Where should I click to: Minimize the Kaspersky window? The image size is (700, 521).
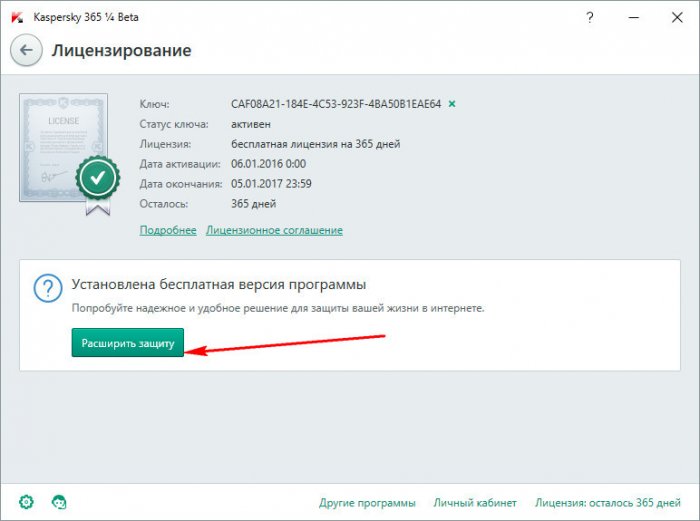tap(633, 17)
